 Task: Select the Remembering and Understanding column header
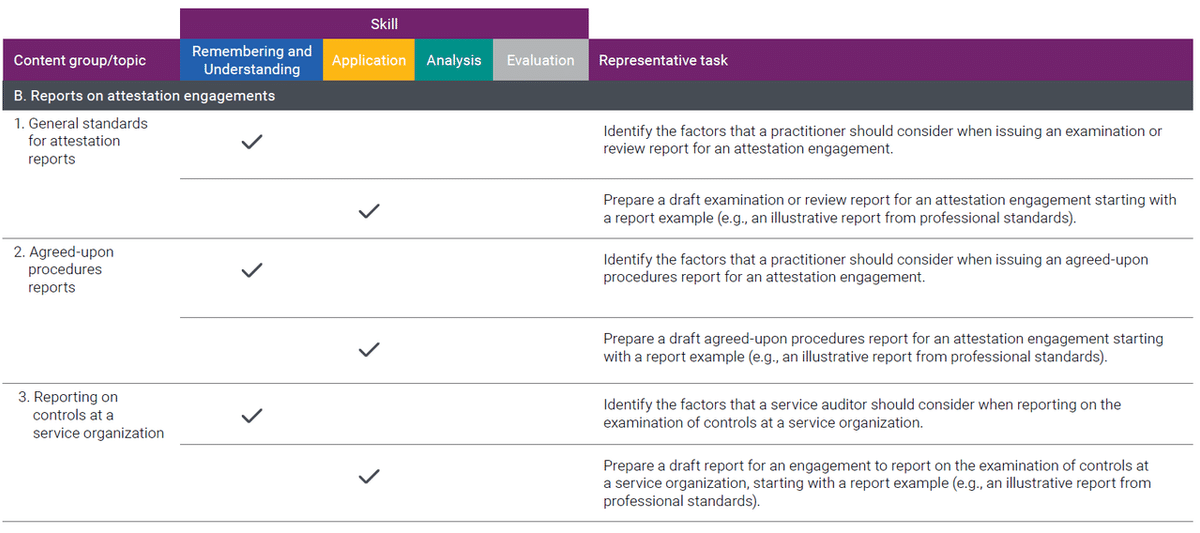tap(252, 60)
